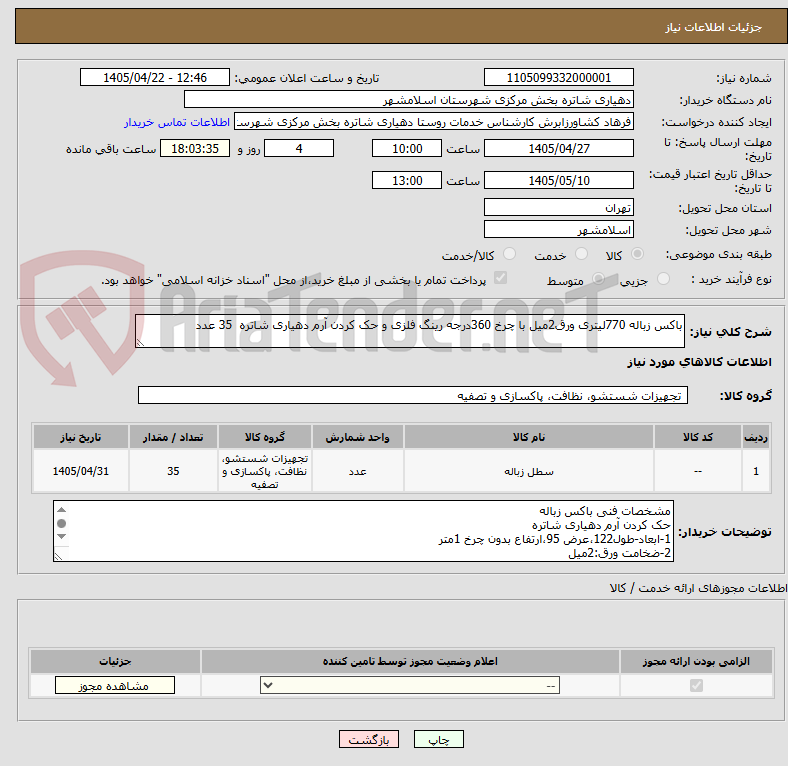
Task: Click the سطل زباله item name cell
Action: tap(529, 471)
